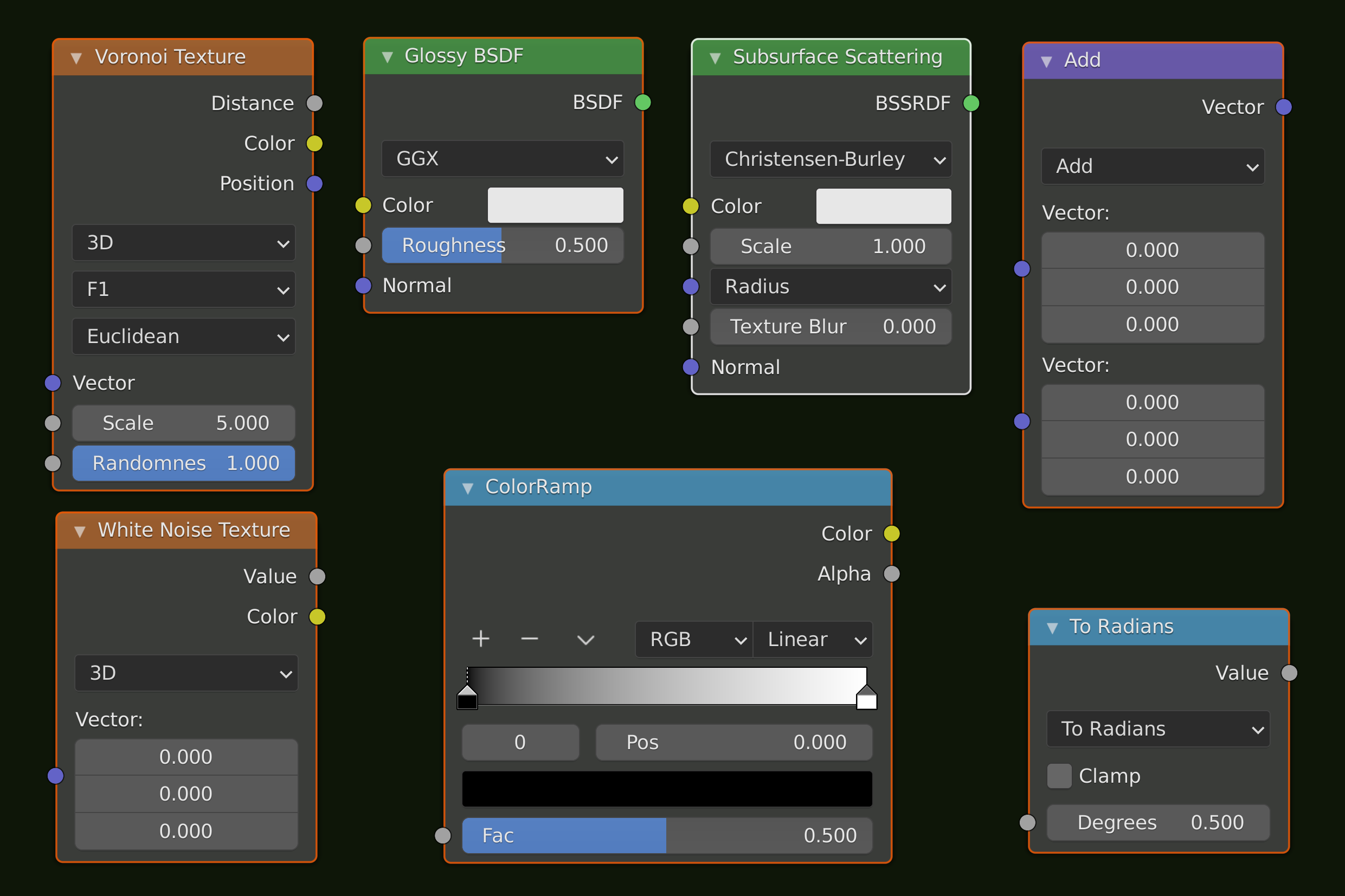The height and width of the screenshot is (896, 1345).
Task: Click Voronoi Vector input socket
Action: [53, 383]
